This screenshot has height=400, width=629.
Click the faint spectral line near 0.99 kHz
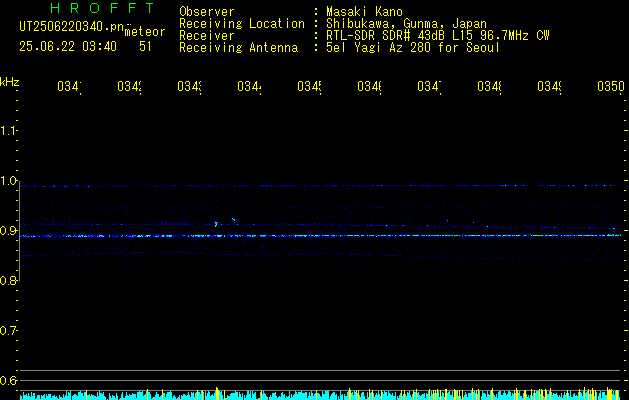321,186
